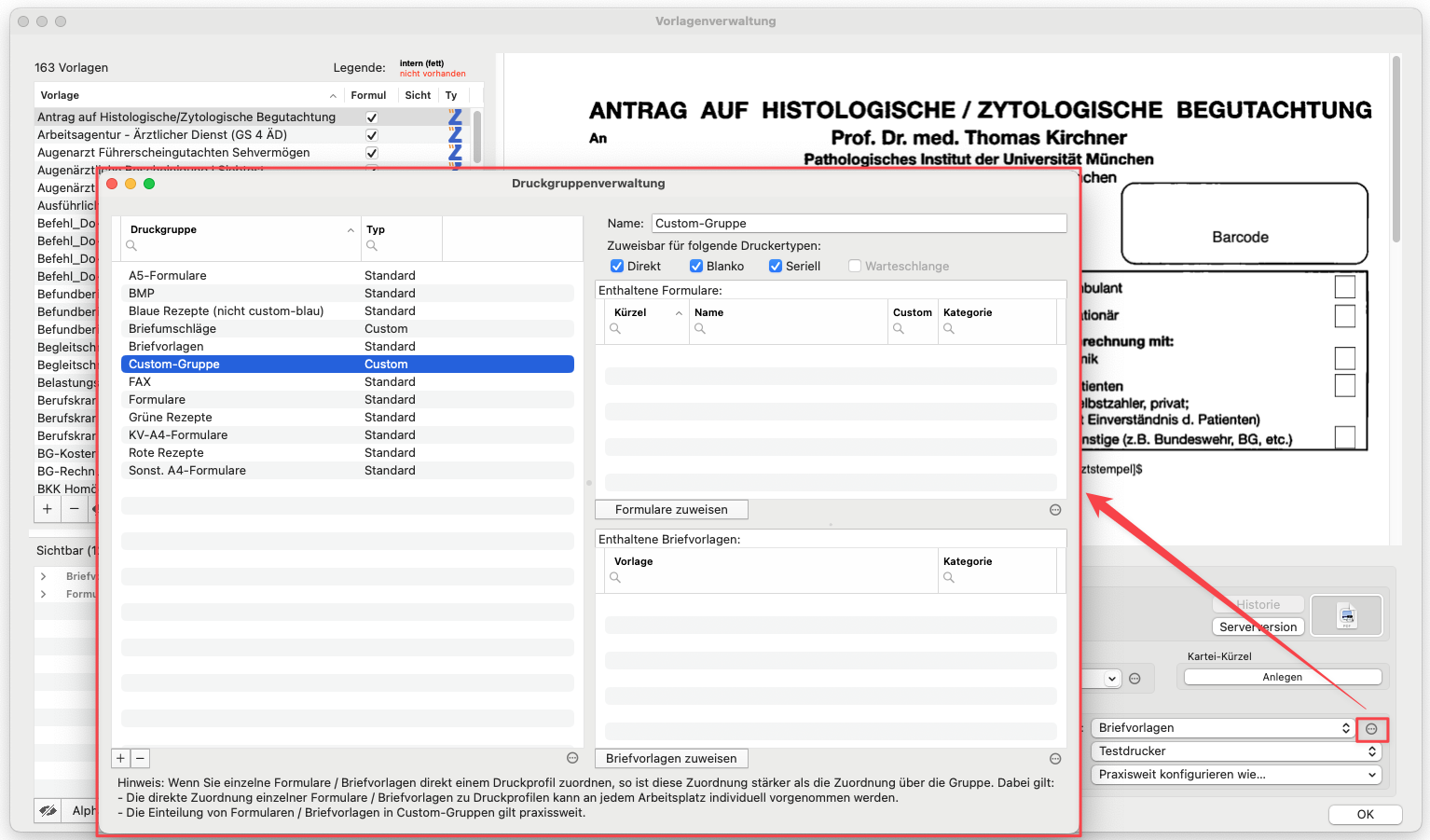Screen dimensions: 1430x840
Task: Enable the Direkt printer type checkbox
Action: (x=617, y=267)
